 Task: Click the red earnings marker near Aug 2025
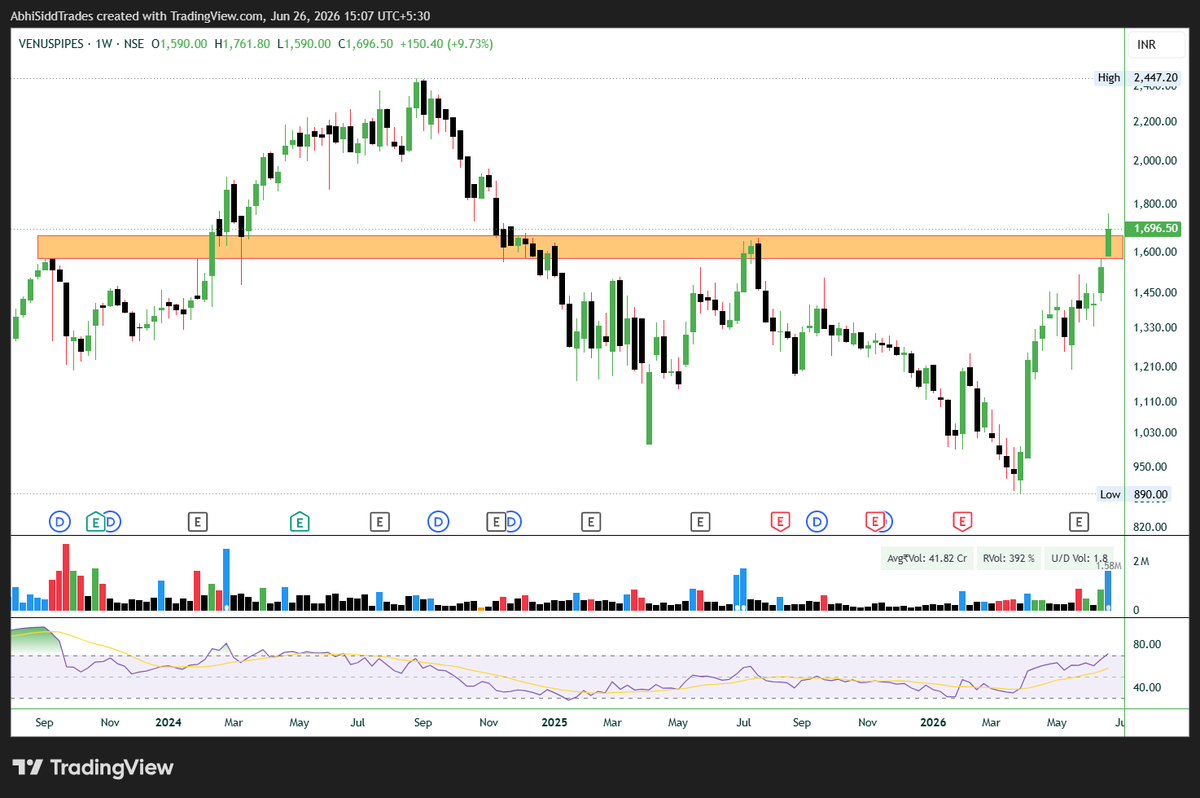[x=780, y=521]
